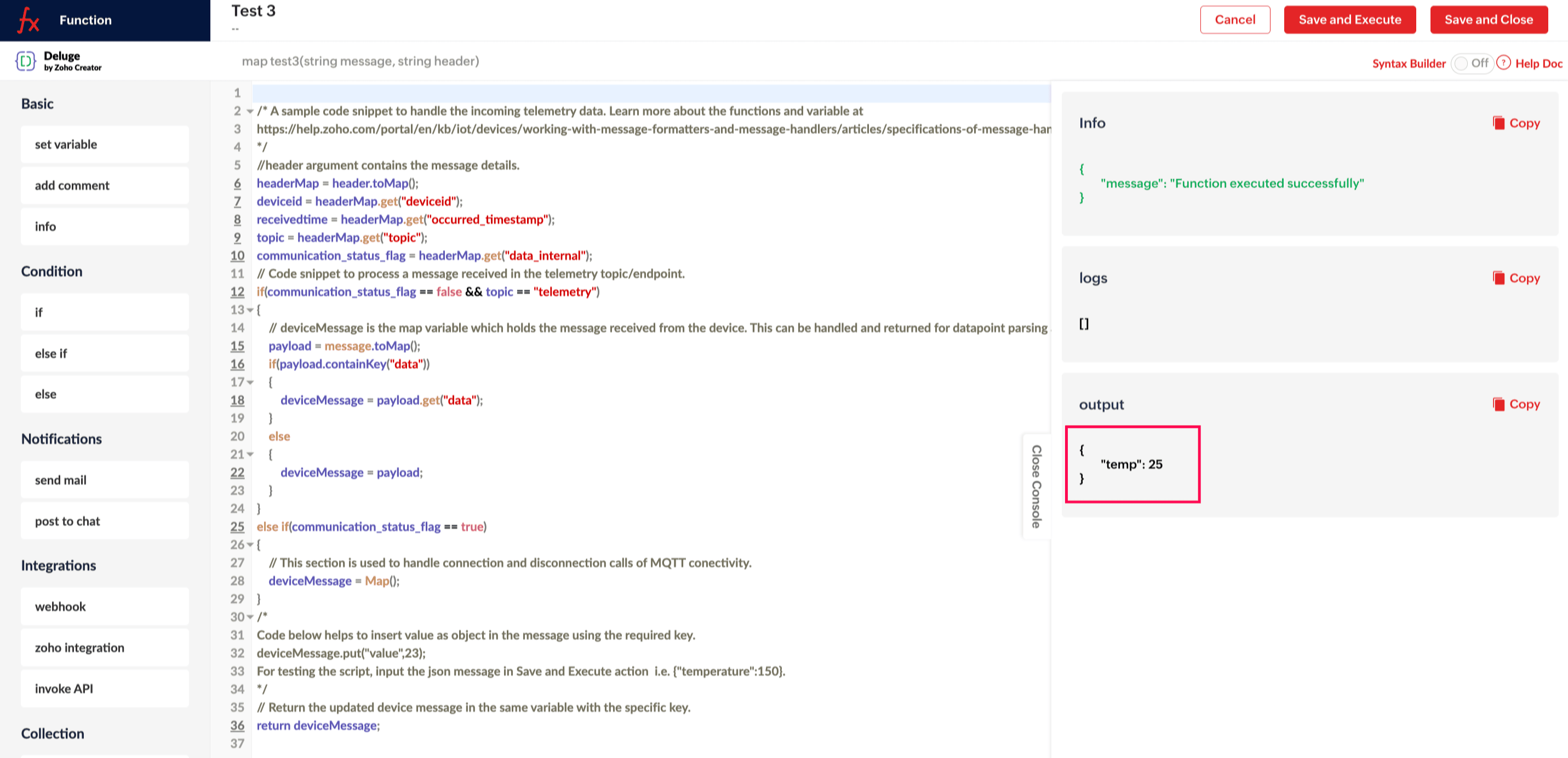Viewport: 1568px width, 758px height.
Task: Fold the else block at line 21
Action: click(250, 455)
